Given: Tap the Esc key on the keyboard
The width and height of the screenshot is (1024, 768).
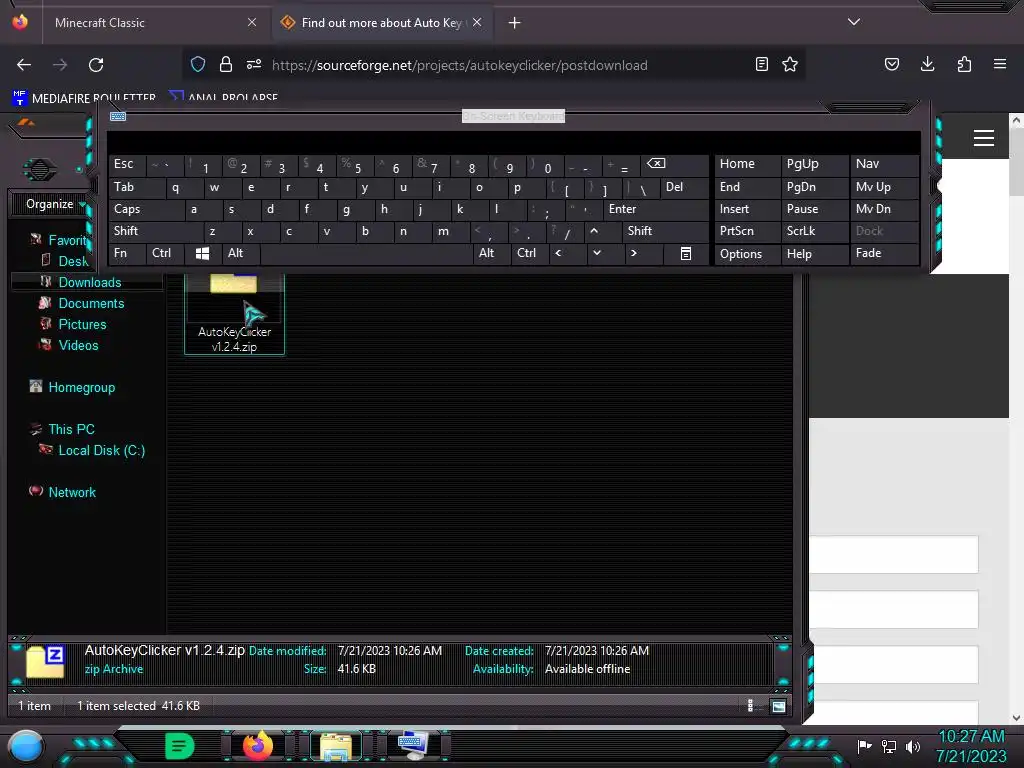Looking at the screenshot, I should [127, 164].
